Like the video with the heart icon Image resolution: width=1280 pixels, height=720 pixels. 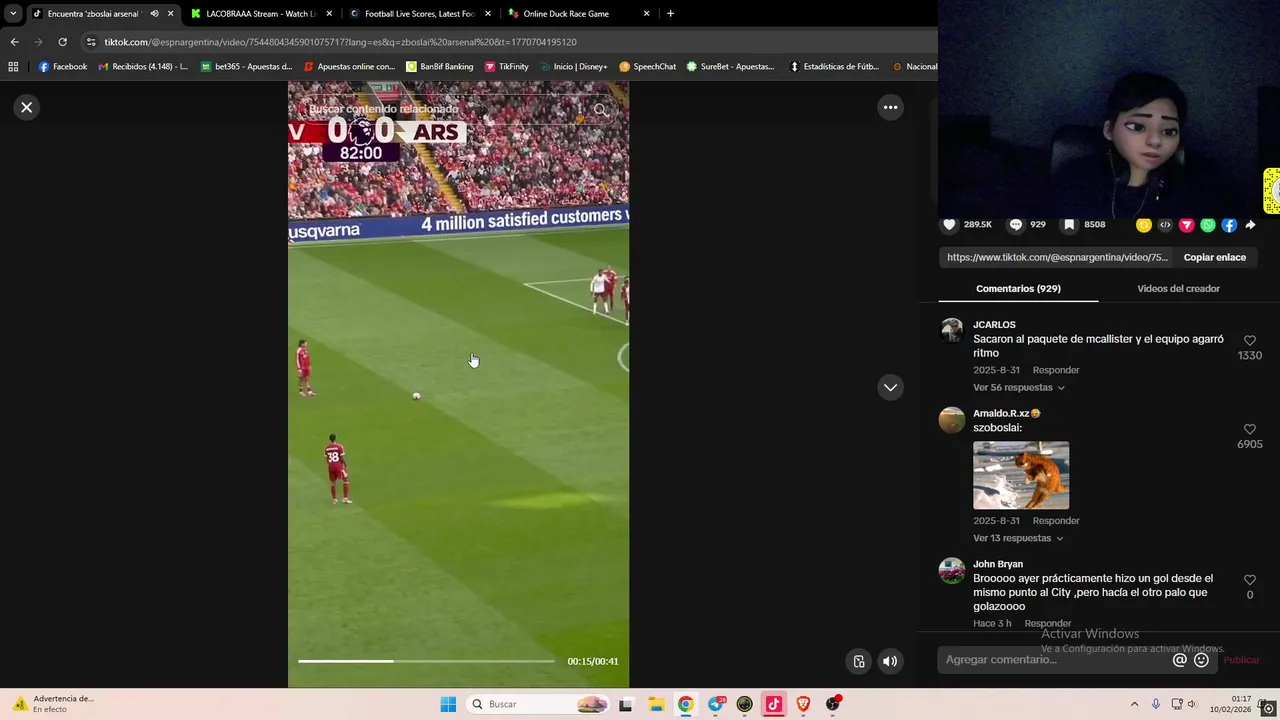950,225
